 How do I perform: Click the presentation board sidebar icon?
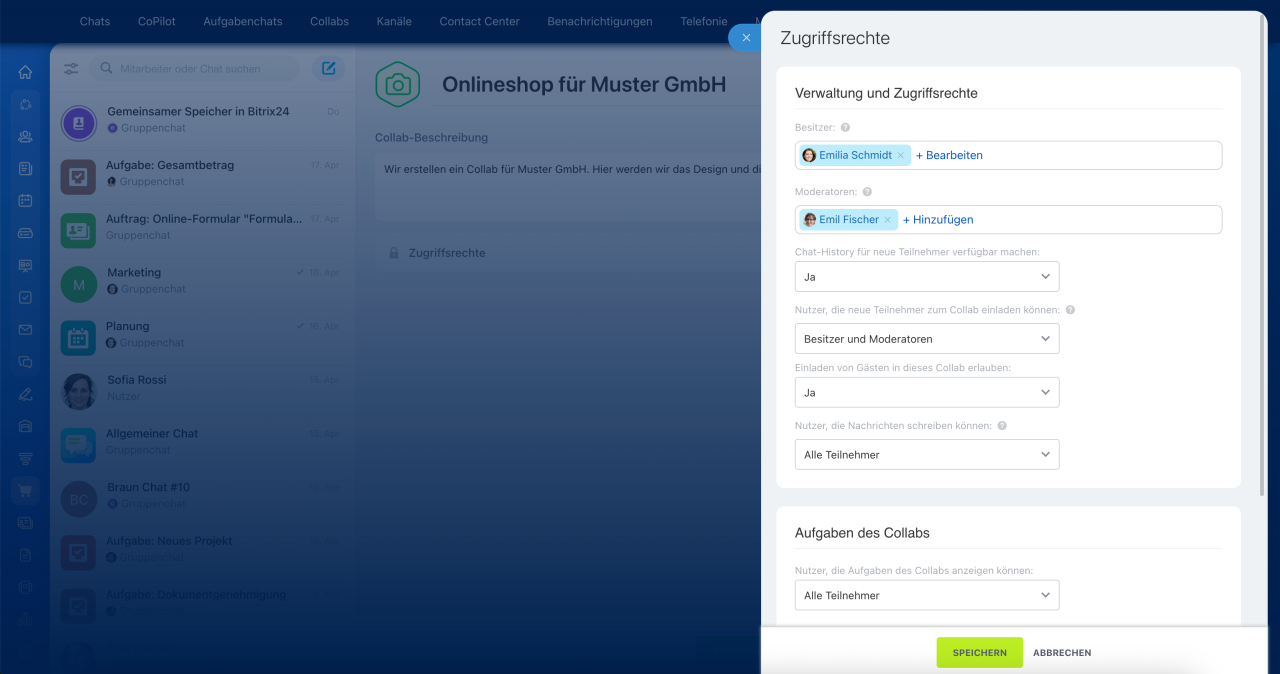point(25,266)
